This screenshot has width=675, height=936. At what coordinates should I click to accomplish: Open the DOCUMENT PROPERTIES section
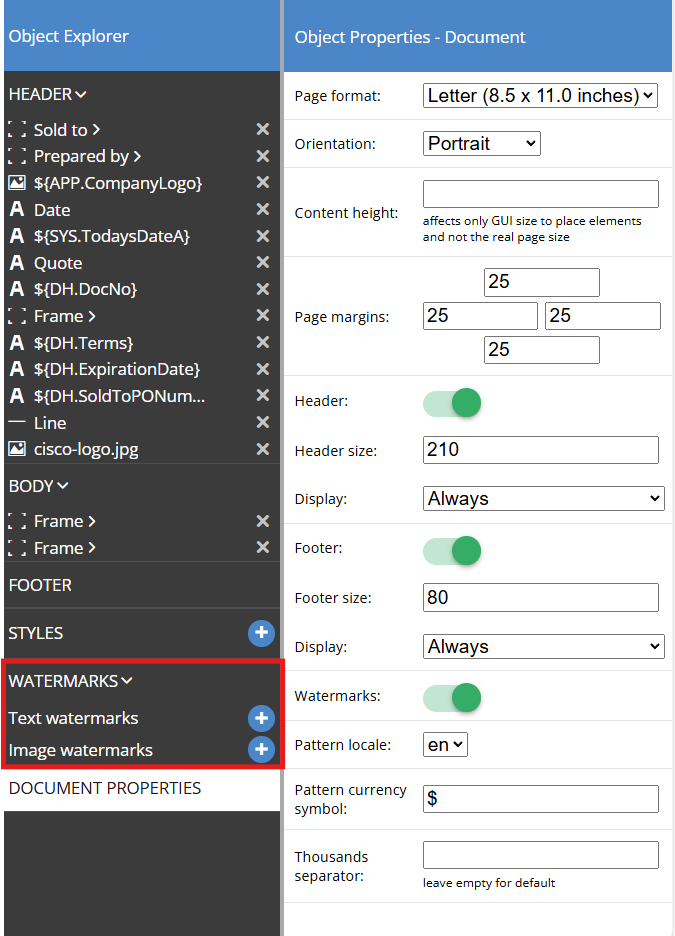pos(105,788)
